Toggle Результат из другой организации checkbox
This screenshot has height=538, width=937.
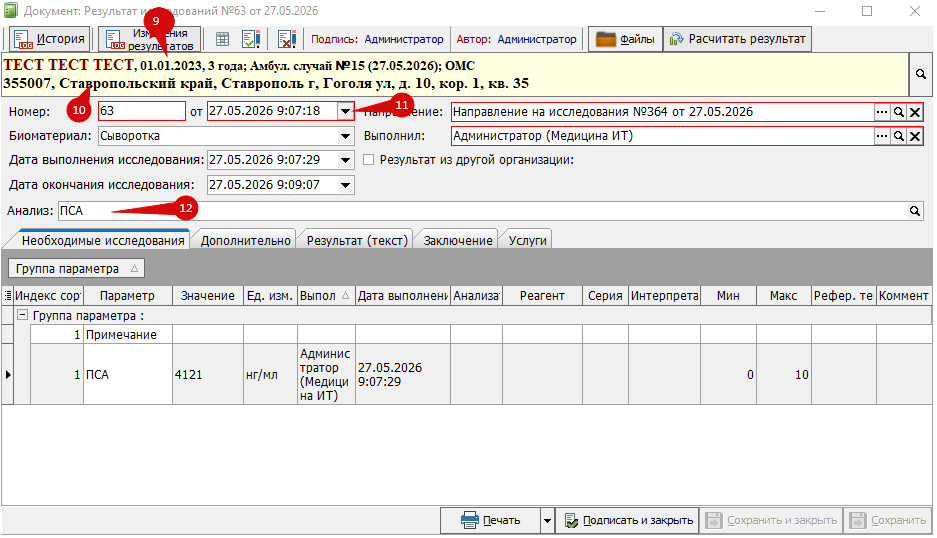click(369, 160)
